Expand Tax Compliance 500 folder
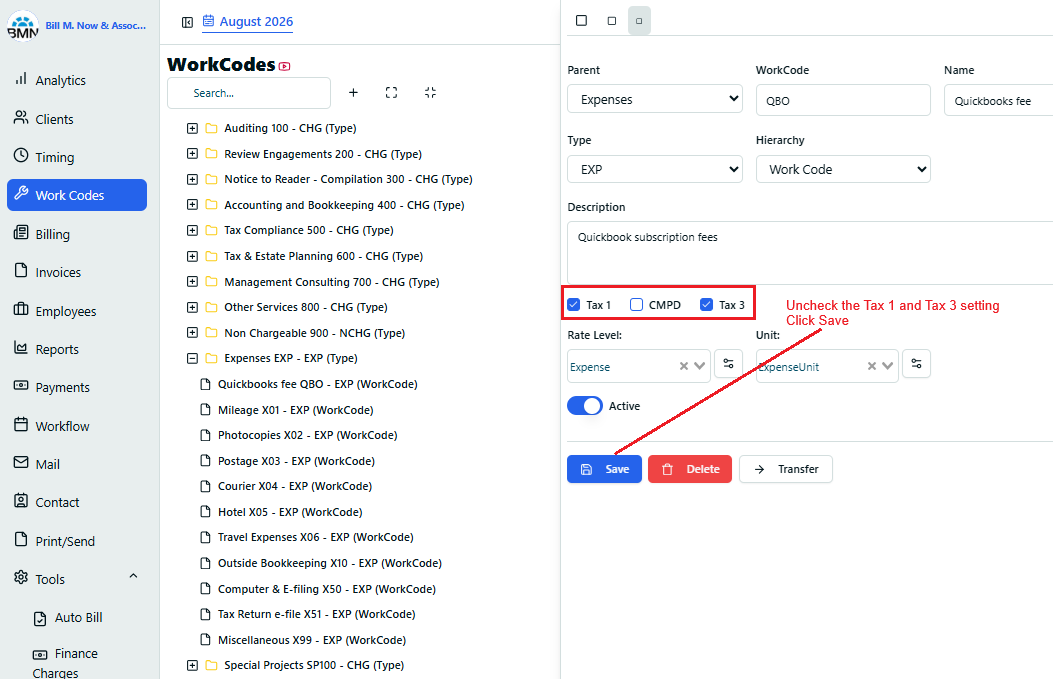Image resolution: width=1053 pixels, height=679 pixels. click(x=192, y=230)
